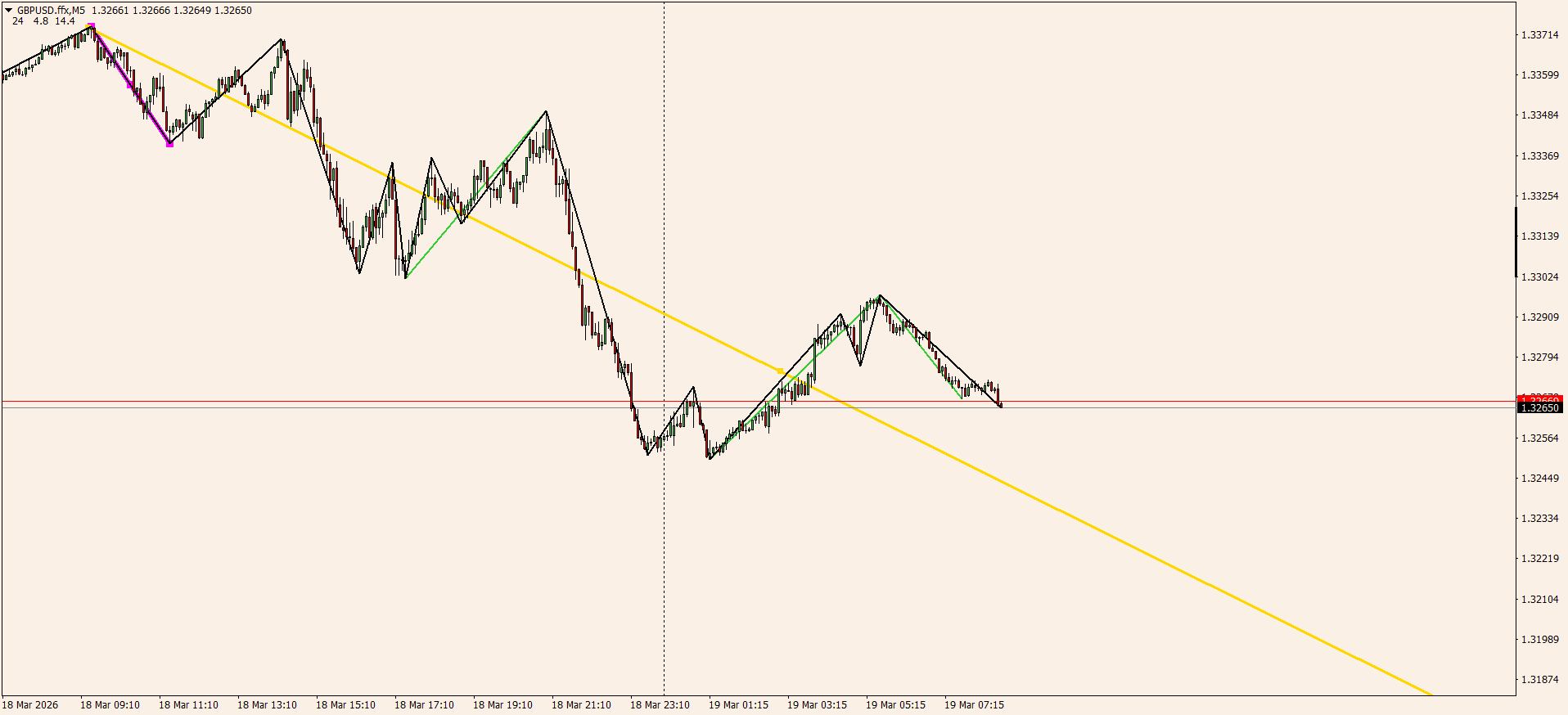1568x715 pixels.
Task: Click the 1.33024 price axis label
Action: click(x=1539, y=277)
